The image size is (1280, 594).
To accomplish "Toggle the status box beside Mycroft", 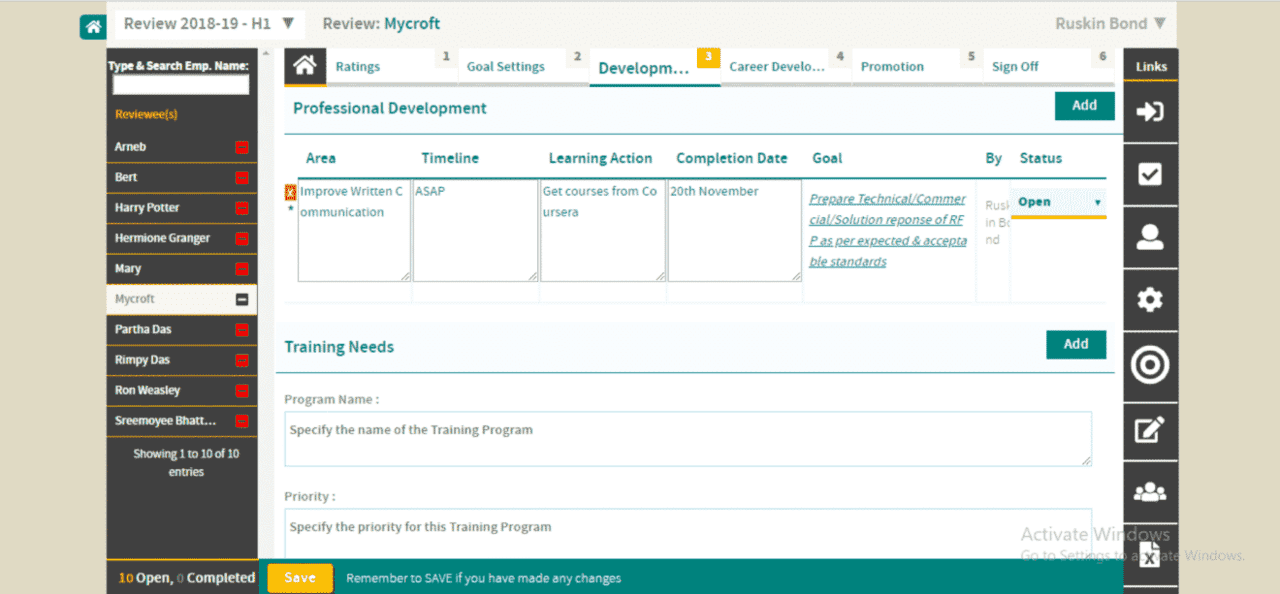I will click(x=241, y=299).
